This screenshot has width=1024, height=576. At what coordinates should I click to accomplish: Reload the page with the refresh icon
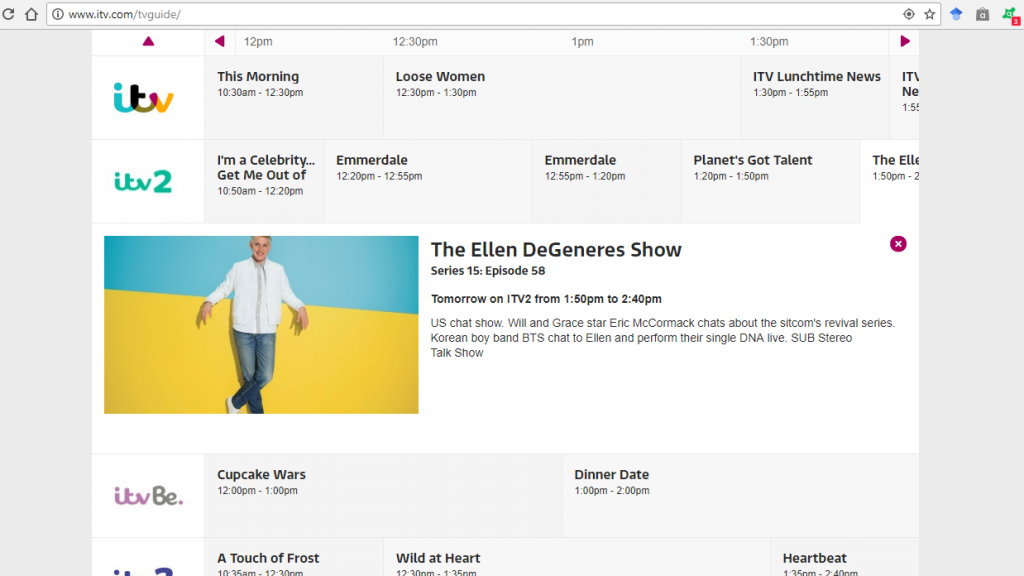[x=8, y=14]
